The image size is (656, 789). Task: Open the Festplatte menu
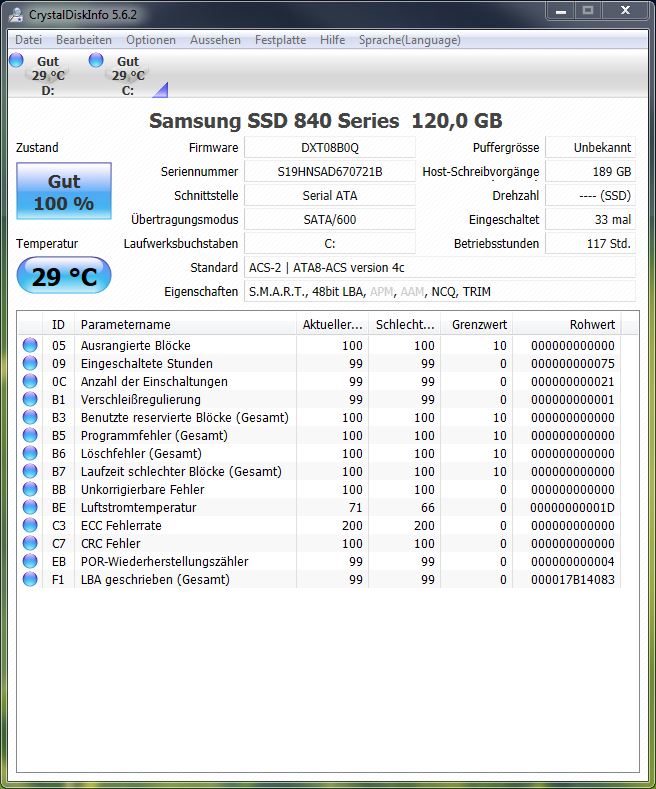tap(280, 40)
